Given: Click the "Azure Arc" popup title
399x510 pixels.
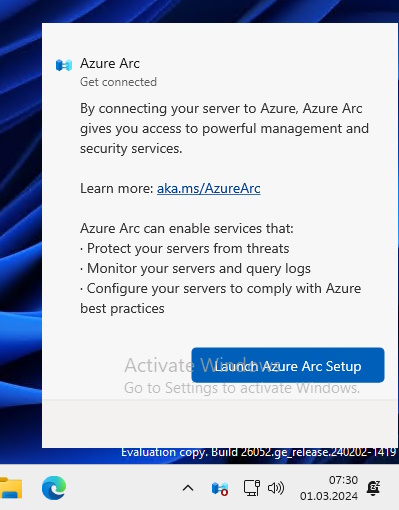Looking at the screenshot, I should (110, 63).
